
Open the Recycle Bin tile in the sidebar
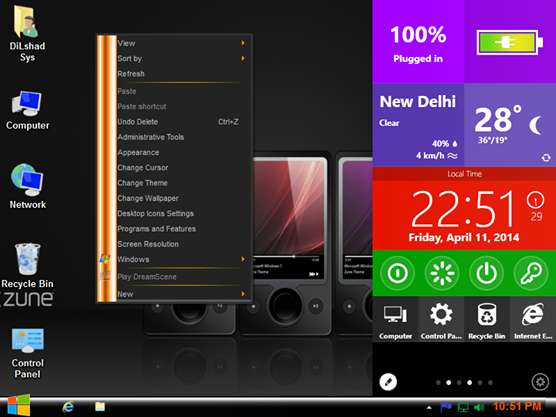click(x=487, y=319)
